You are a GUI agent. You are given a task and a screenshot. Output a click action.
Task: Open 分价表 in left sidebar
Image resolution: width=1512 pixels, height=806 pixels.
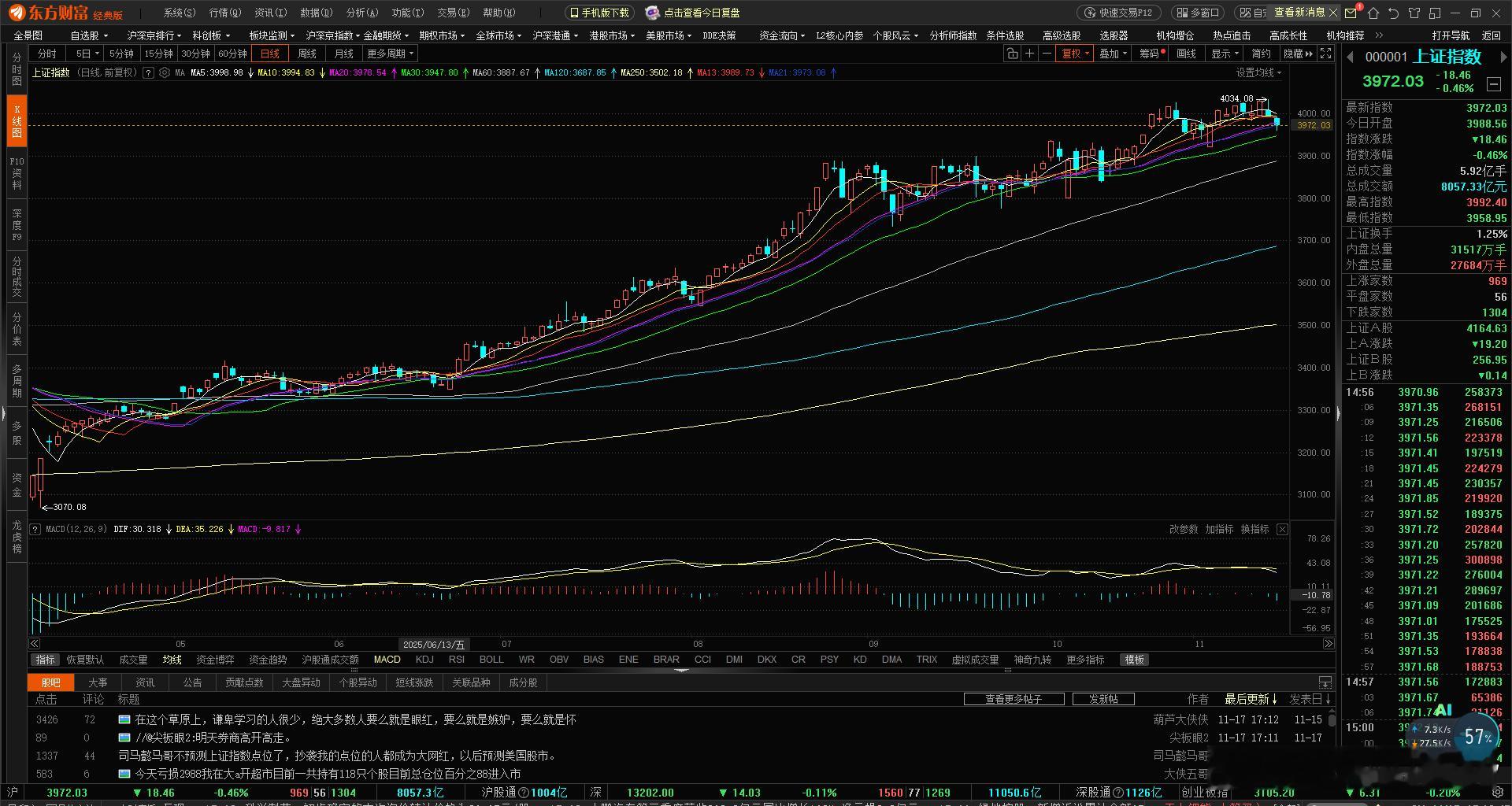point(17,329)
